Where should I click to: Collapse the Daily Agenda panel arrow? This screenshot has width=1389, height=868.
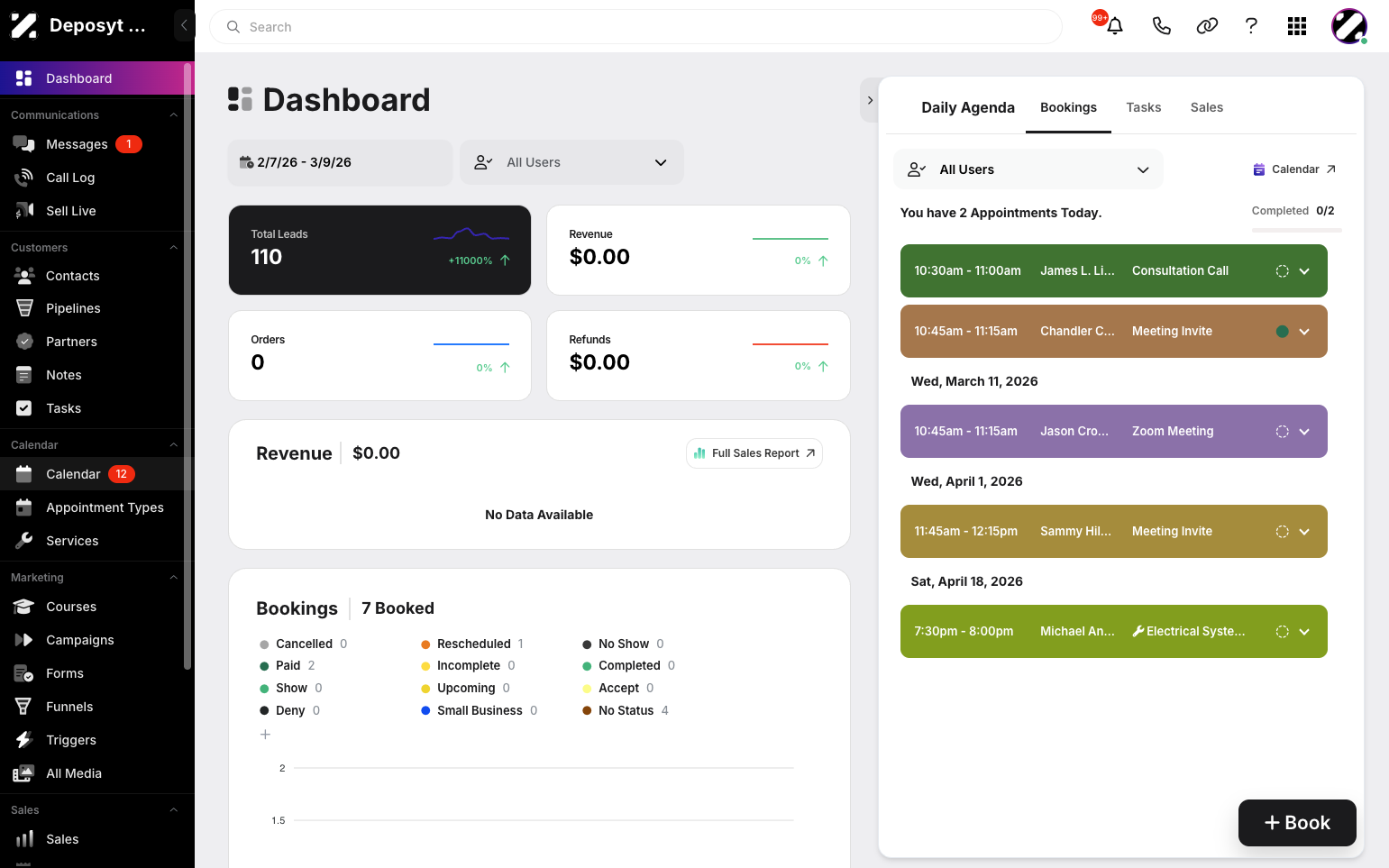(x=870, y=100)
